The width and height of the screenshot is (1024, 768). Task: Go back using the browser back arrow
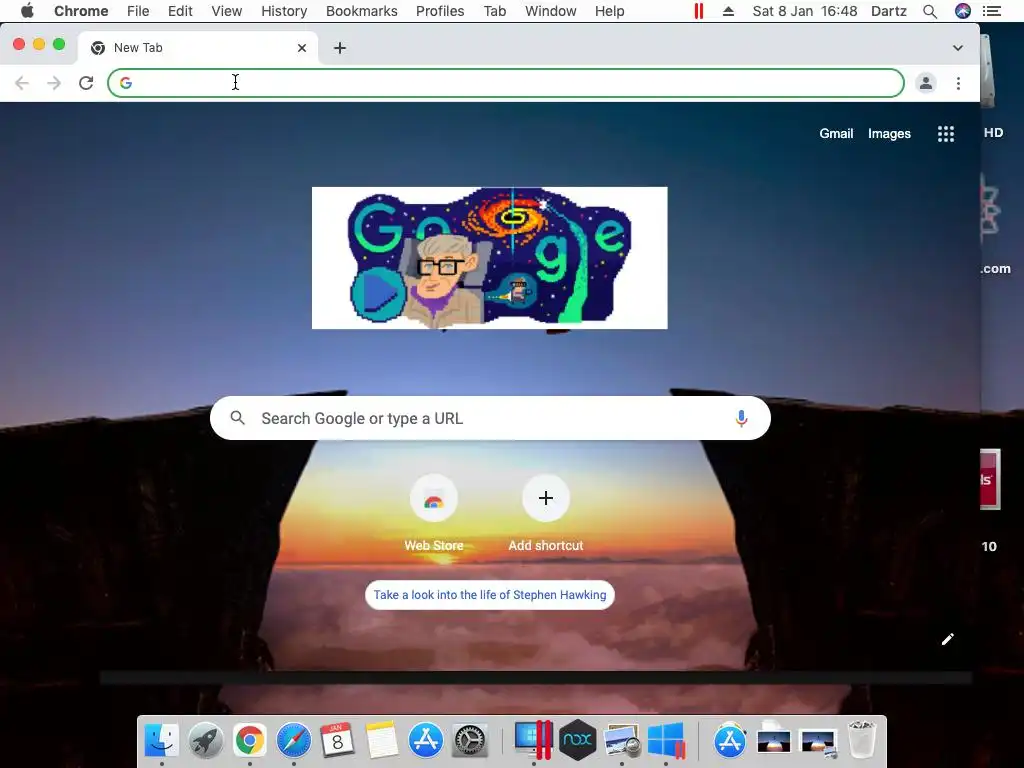pos(22,83)
